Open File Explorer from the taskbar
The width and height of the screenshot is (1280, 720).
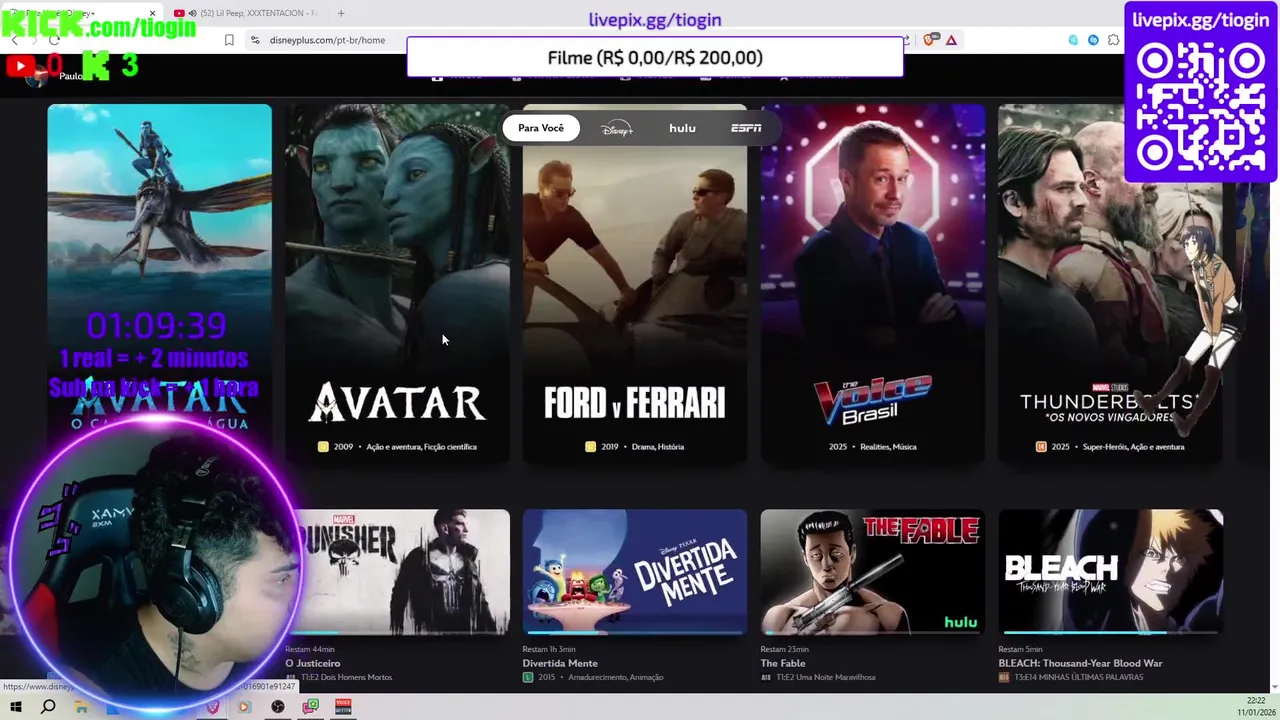[x=81, y=707]
